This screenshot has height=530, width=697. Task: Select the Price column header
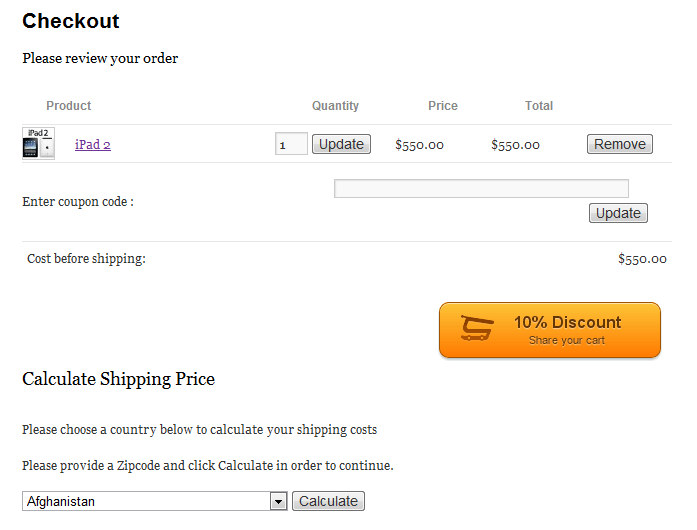pos(443,106)
